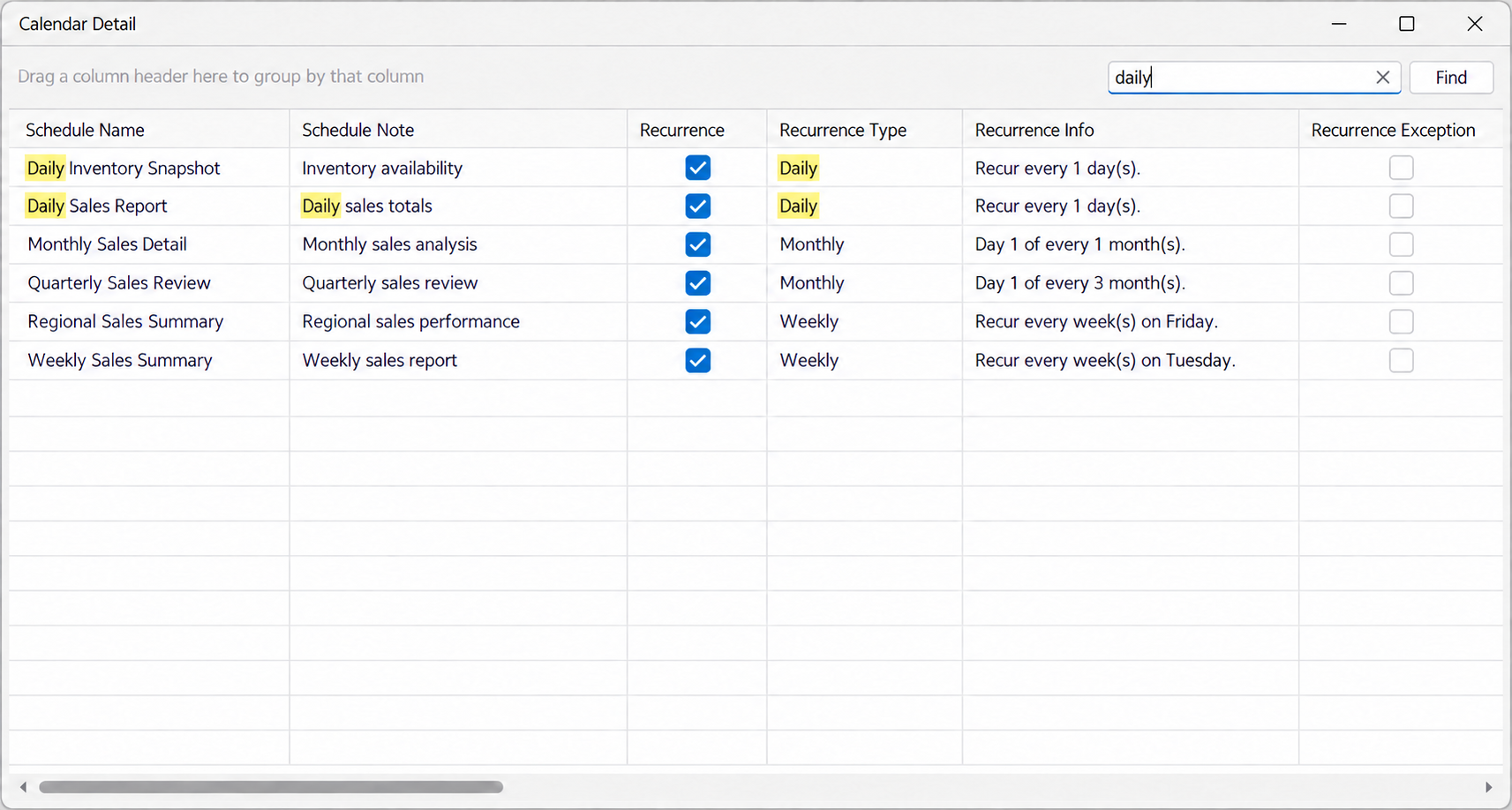Click the right scrollbar arrow

1488,787
